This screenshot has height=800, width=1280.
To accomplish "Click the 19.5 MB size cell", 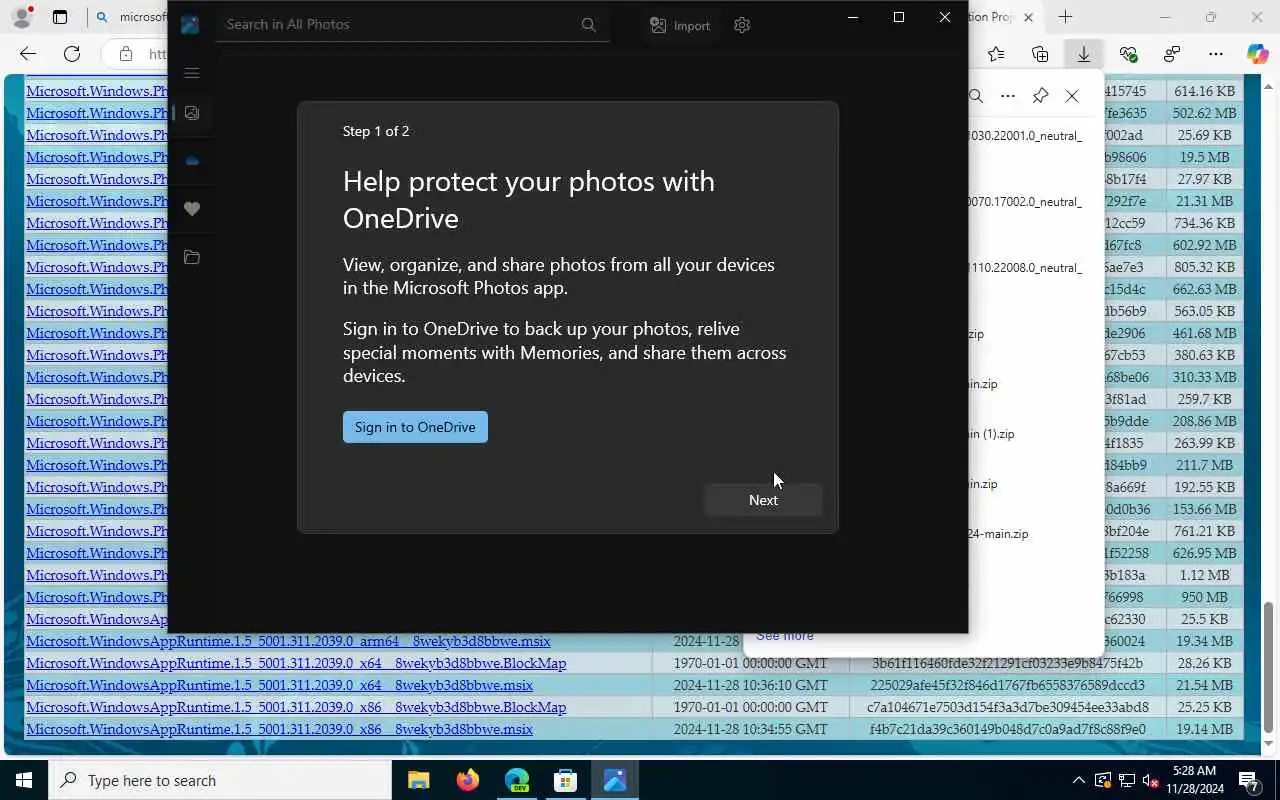I will point(1205,157).
